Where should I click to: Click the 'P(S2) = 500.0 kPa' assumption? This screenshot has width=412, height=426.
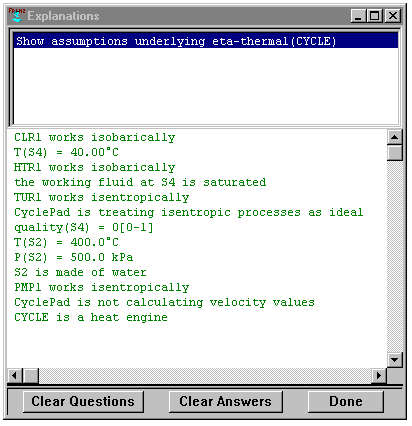[74, 257]
